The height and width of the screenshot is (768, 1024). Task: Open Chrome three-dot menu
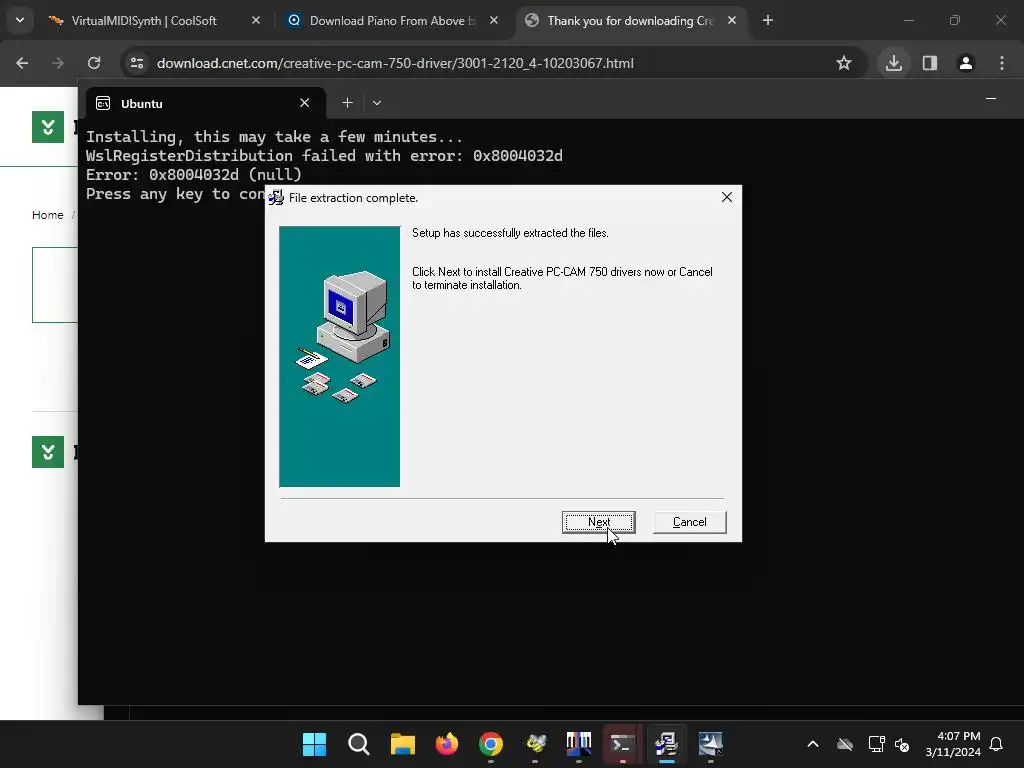pos(1002,63)
